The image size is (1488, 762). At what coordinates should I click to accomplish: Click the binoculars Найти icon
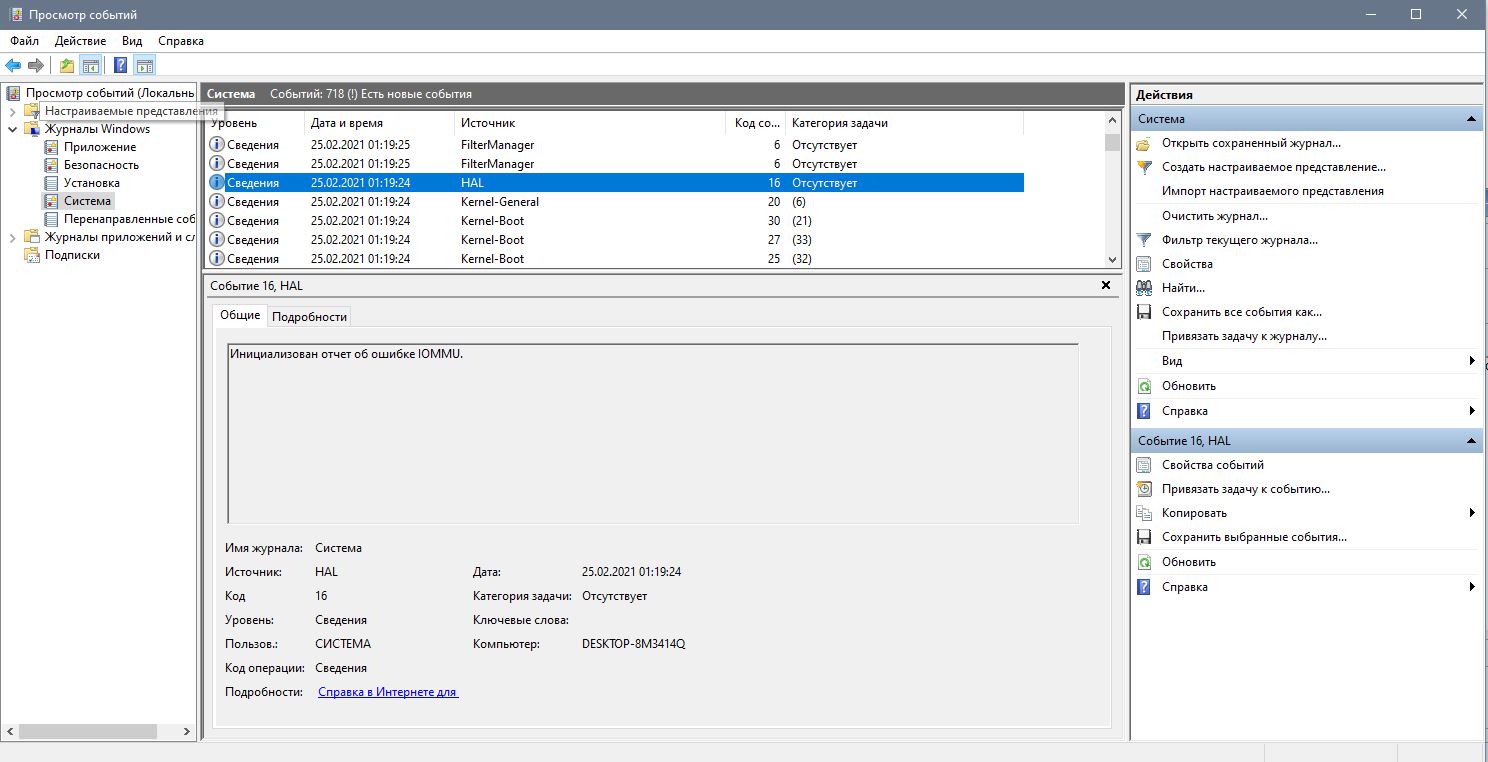1144,288
